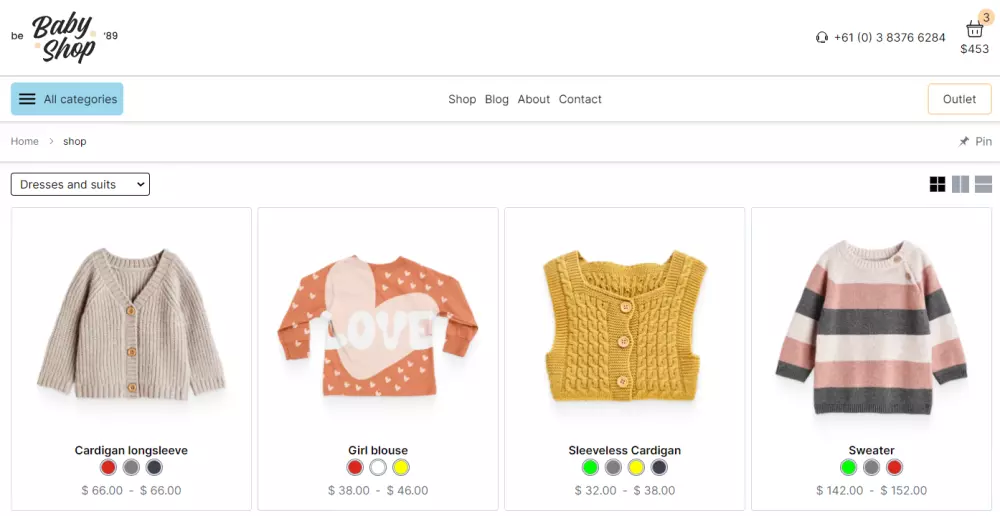Screen dimensions: 1000x516
Task: Switch to two-column layout view icon
Action: [x=960, y=184]
